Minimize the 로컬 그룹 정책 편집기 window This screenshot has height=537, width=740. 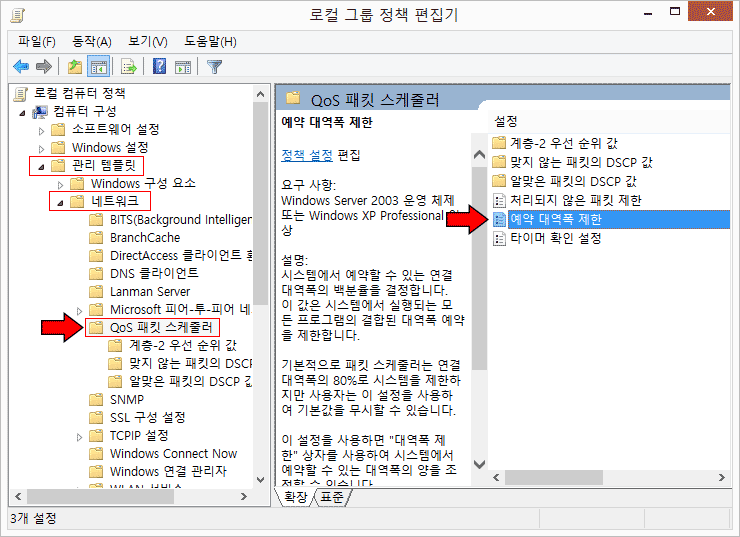648,13
